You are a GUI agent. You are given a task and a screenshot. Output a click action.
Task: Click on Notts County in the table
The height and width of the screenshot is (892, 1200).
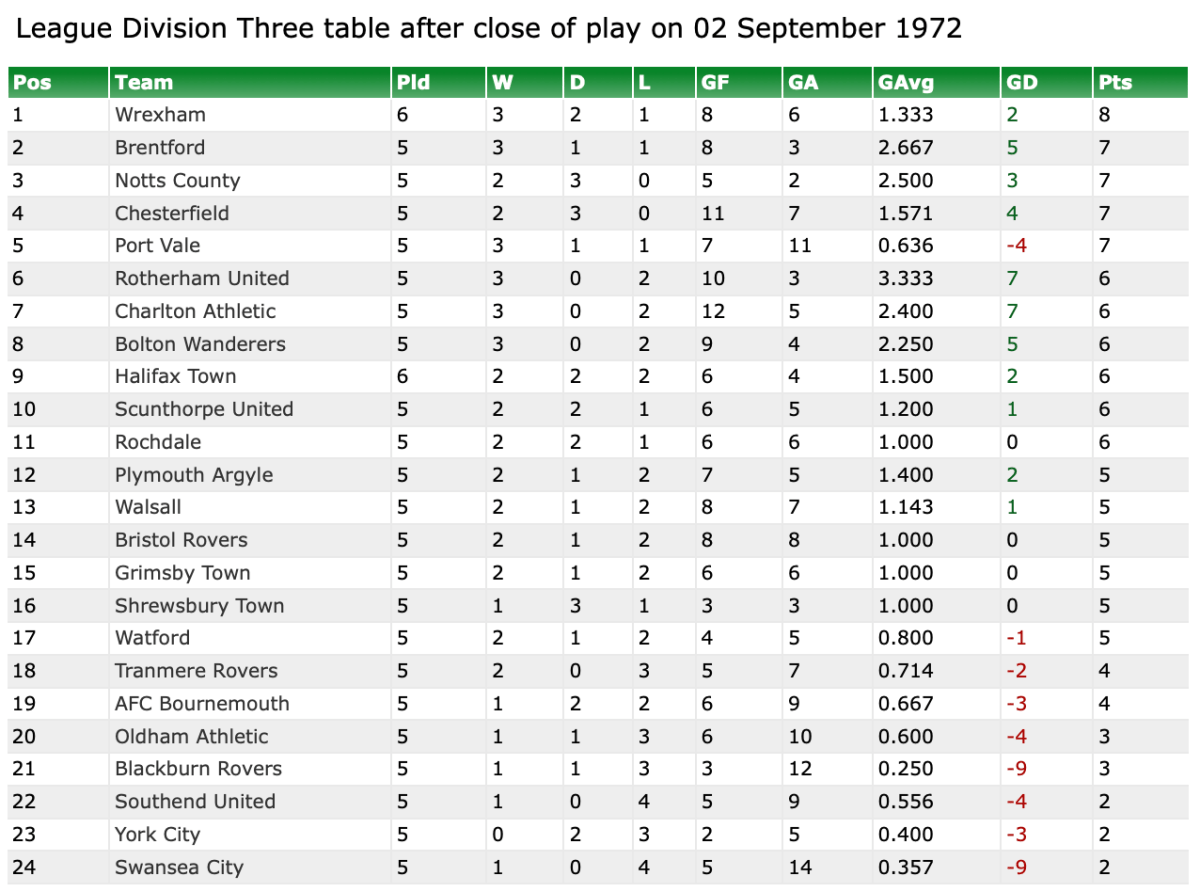pyautogui.click(x=177, y=181)
